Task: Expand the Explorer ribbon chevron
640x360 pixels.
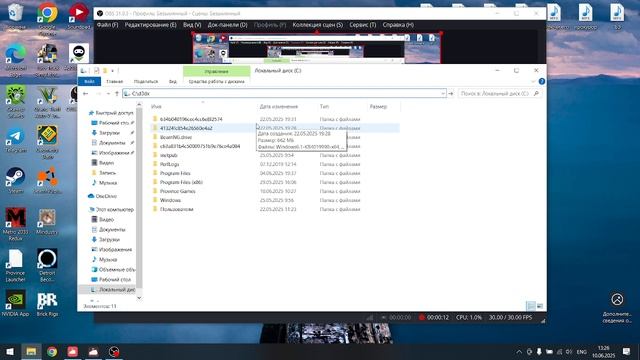Action: [x=533, y=81]
